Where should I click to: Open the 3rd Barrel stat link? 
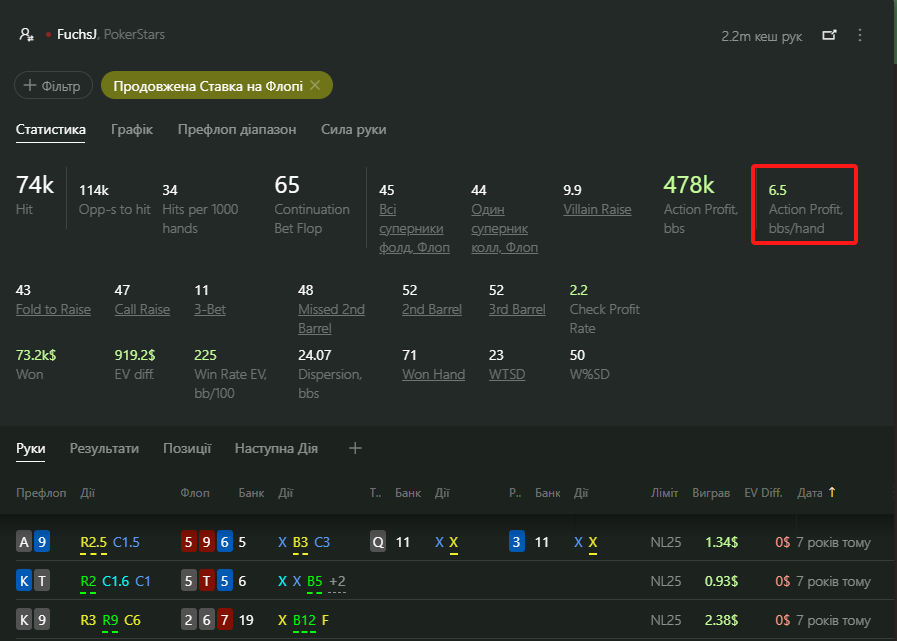517,310
